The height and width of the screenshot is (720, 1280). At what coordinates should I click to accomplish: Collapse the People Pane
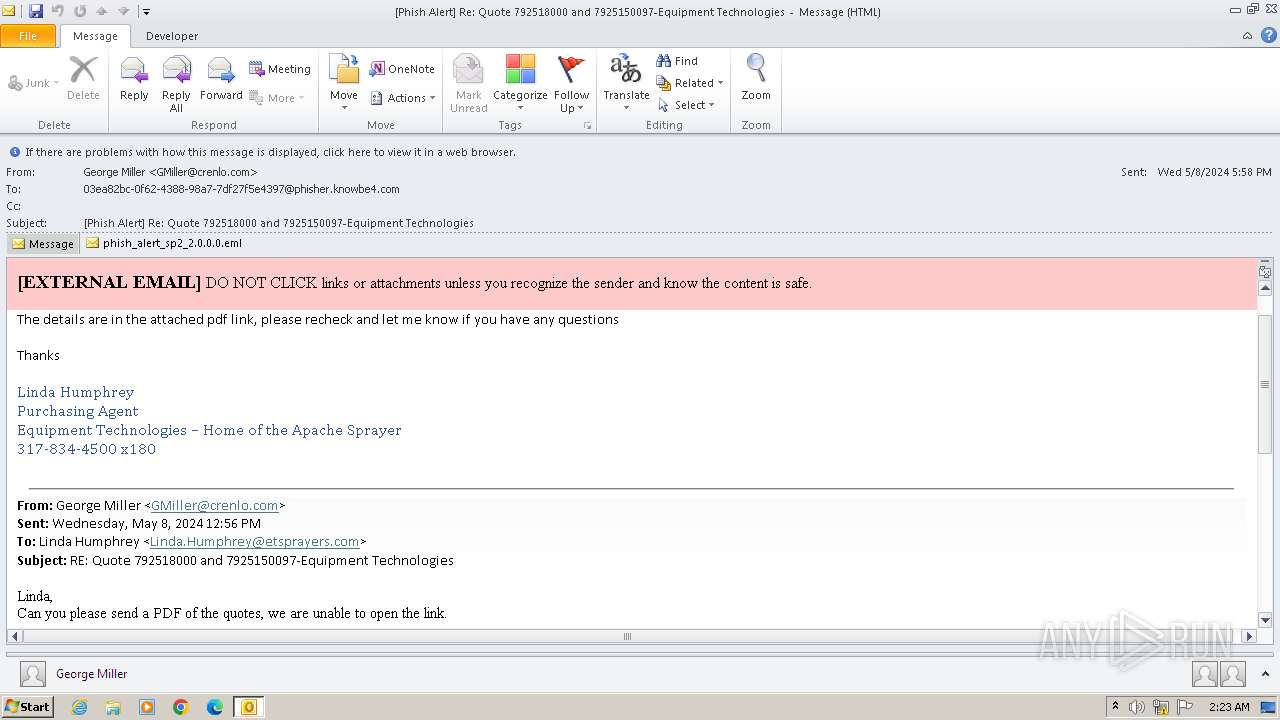[1265, 674]
